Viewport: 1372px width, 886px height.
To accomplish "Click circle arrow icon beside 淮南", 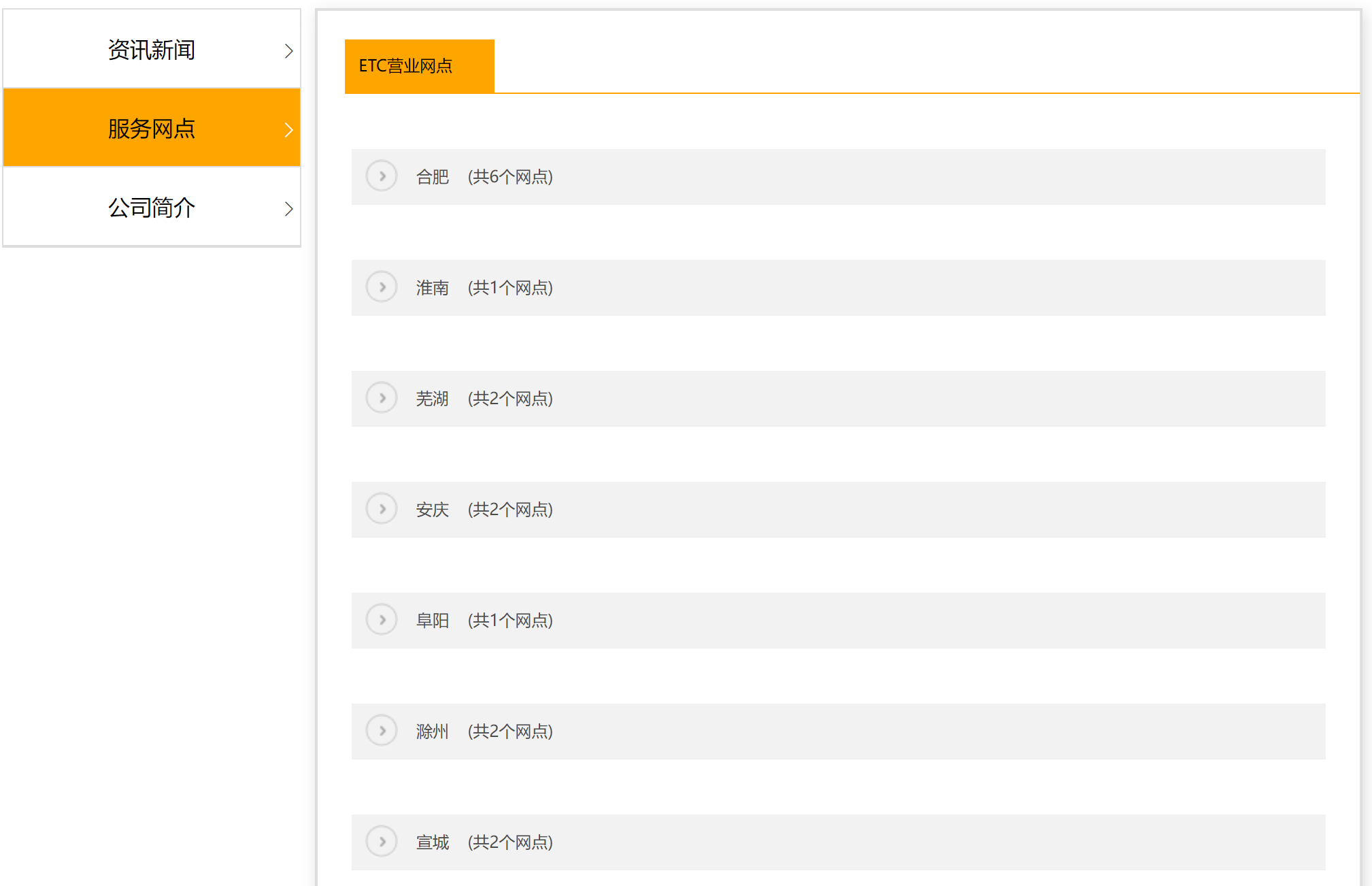I will click(382, 287).
